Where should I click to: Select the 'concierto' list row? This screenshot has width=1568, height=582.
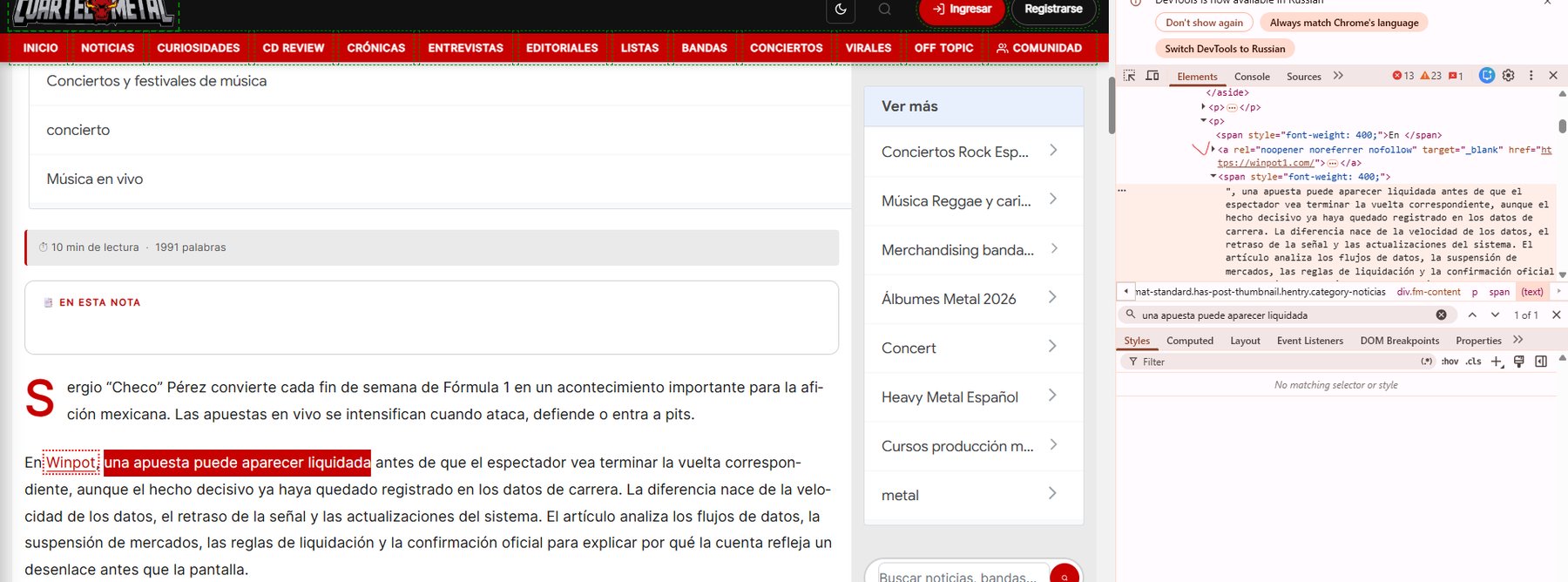point(440,130)
